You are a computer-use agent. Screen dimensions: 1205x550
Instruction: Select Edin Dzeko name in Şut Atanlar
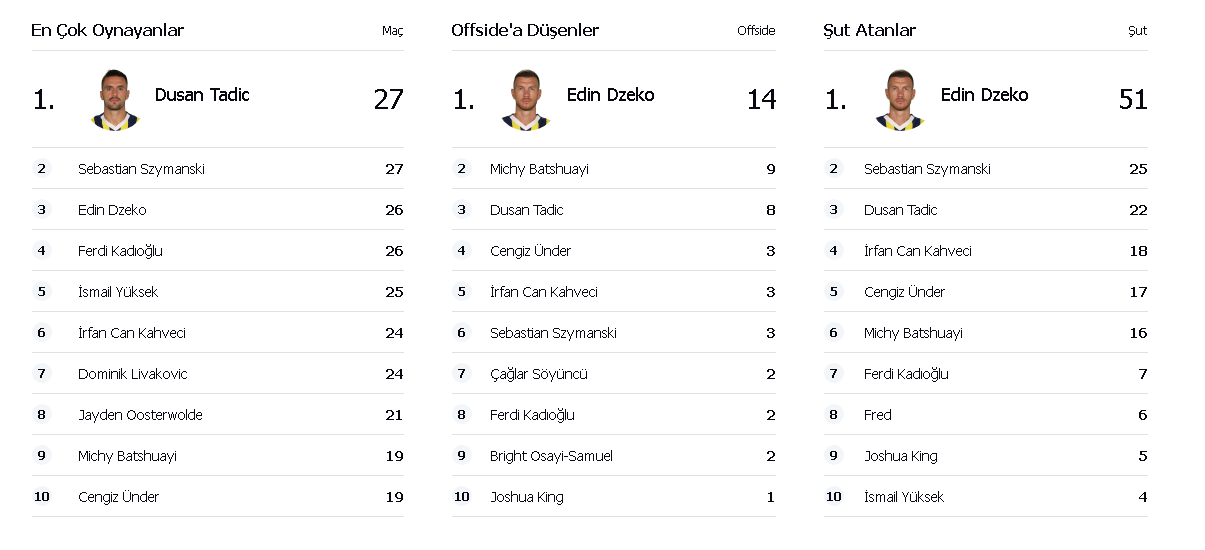point(984,95)
